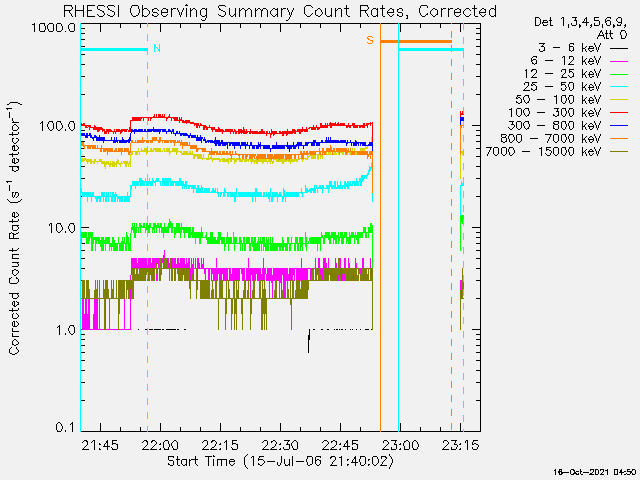This screenshot has height=480, width=640.
Task: Click the red legend line for 100 - 300 keV
Action: coord(619,113)
